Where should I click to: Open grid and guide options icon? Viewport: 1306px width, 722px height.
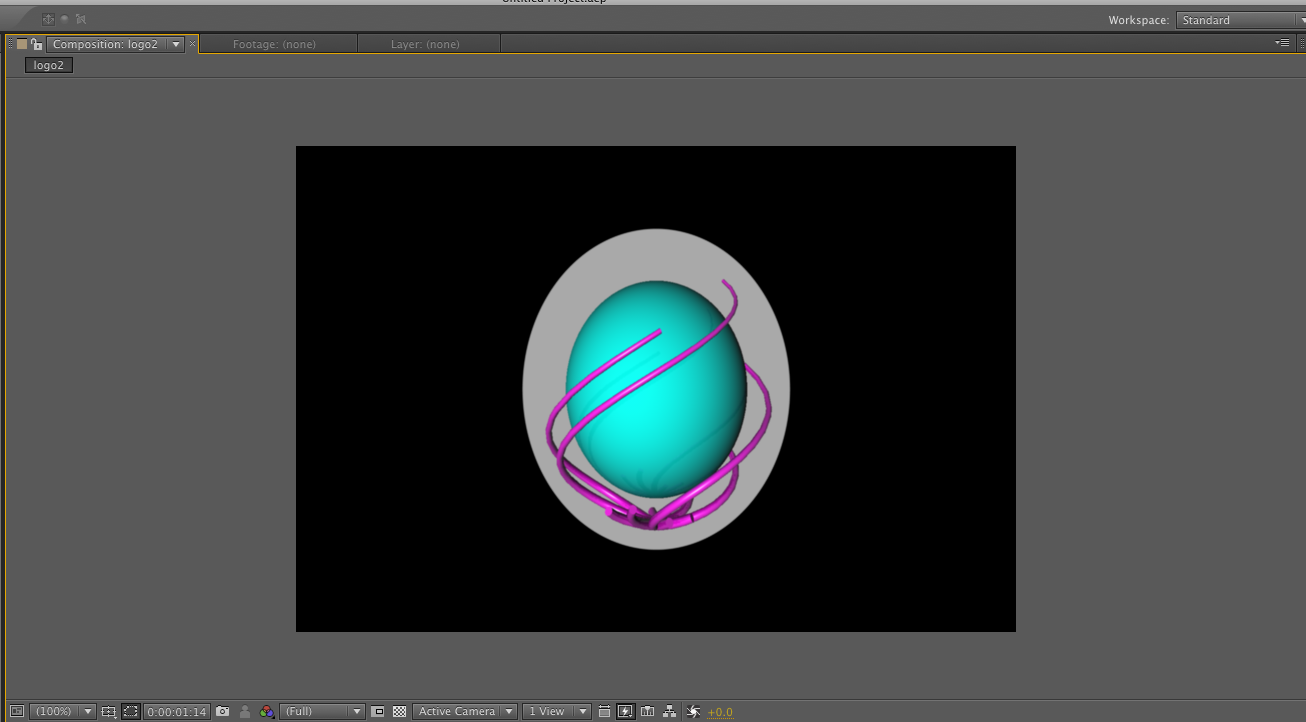tap(109, 711)
